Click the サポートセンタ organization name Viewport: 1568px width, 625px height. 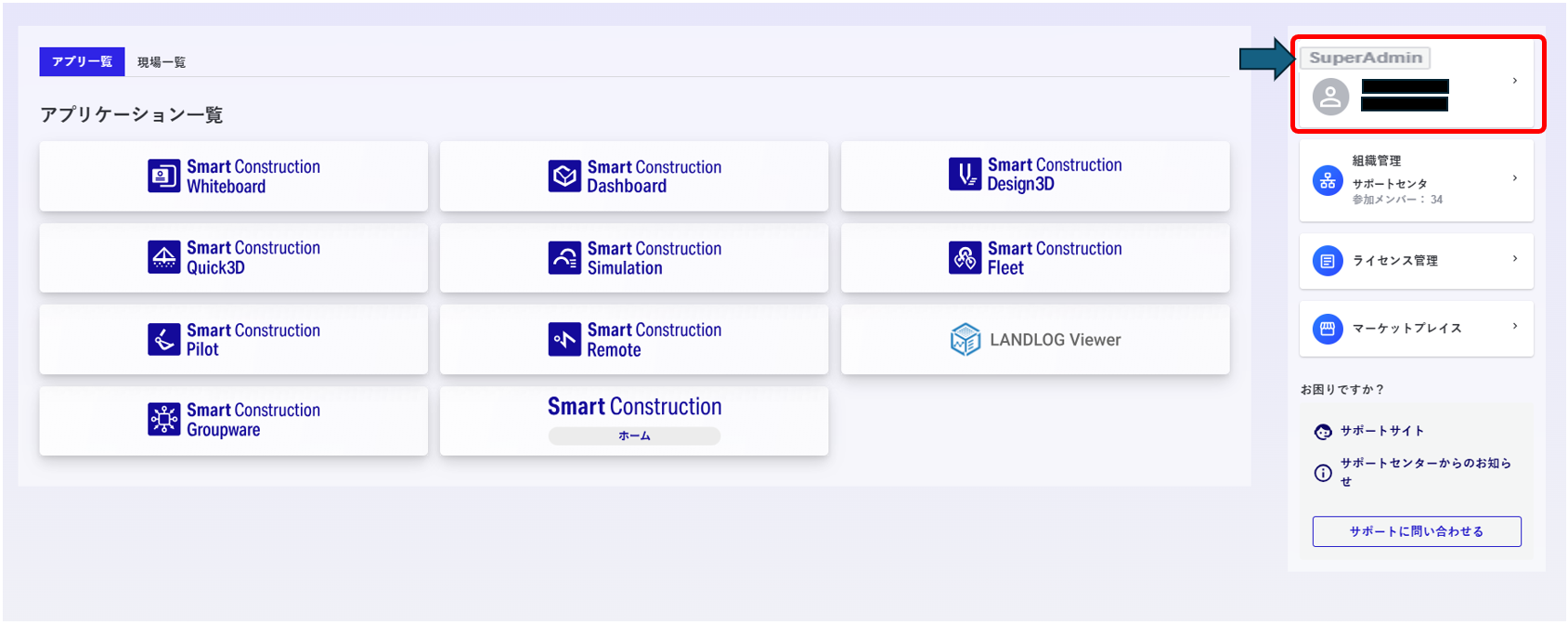(x=1390, y=184)
